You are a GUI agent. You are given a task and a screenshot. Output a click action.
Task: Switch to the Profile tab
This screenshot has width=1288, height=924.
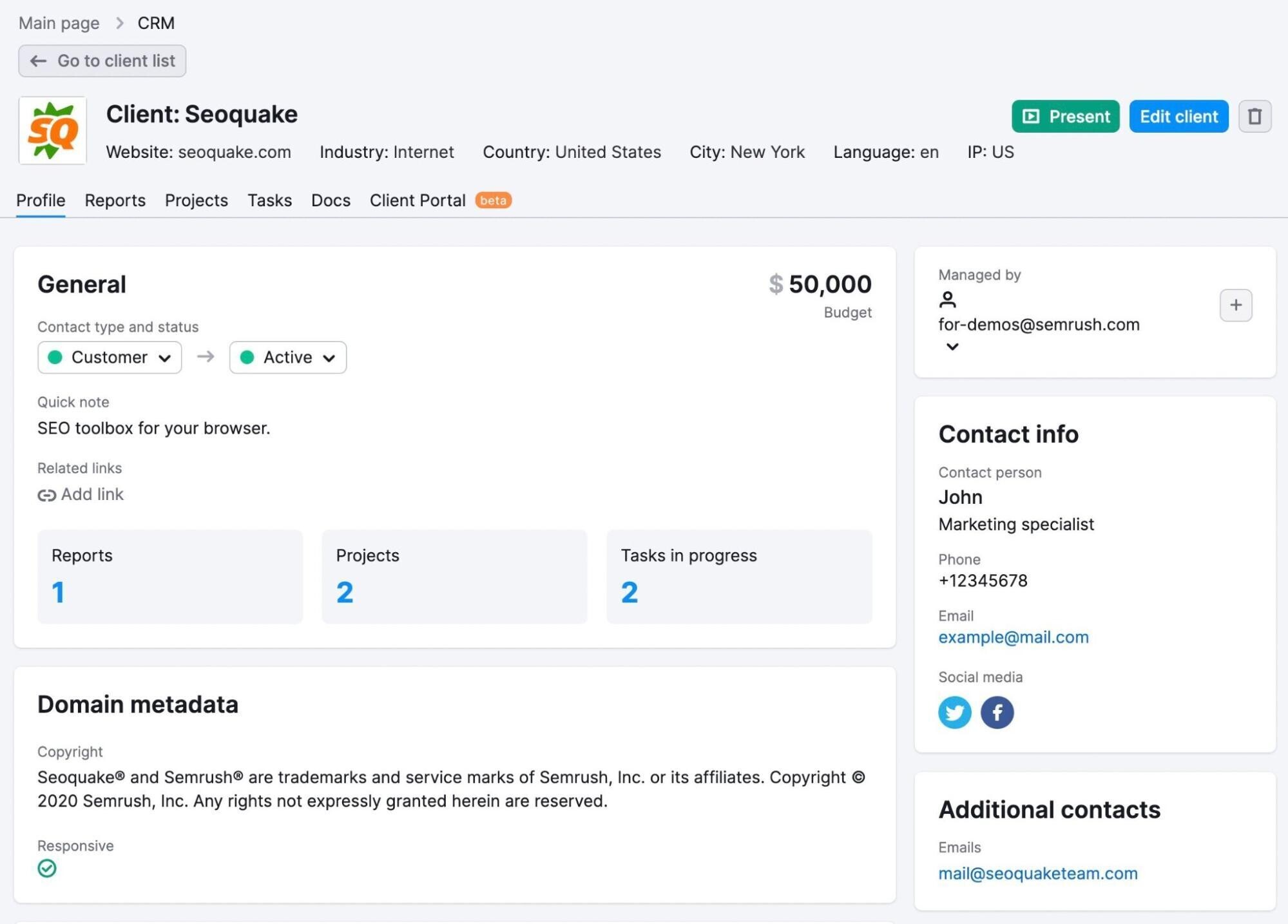coord(41,200)
